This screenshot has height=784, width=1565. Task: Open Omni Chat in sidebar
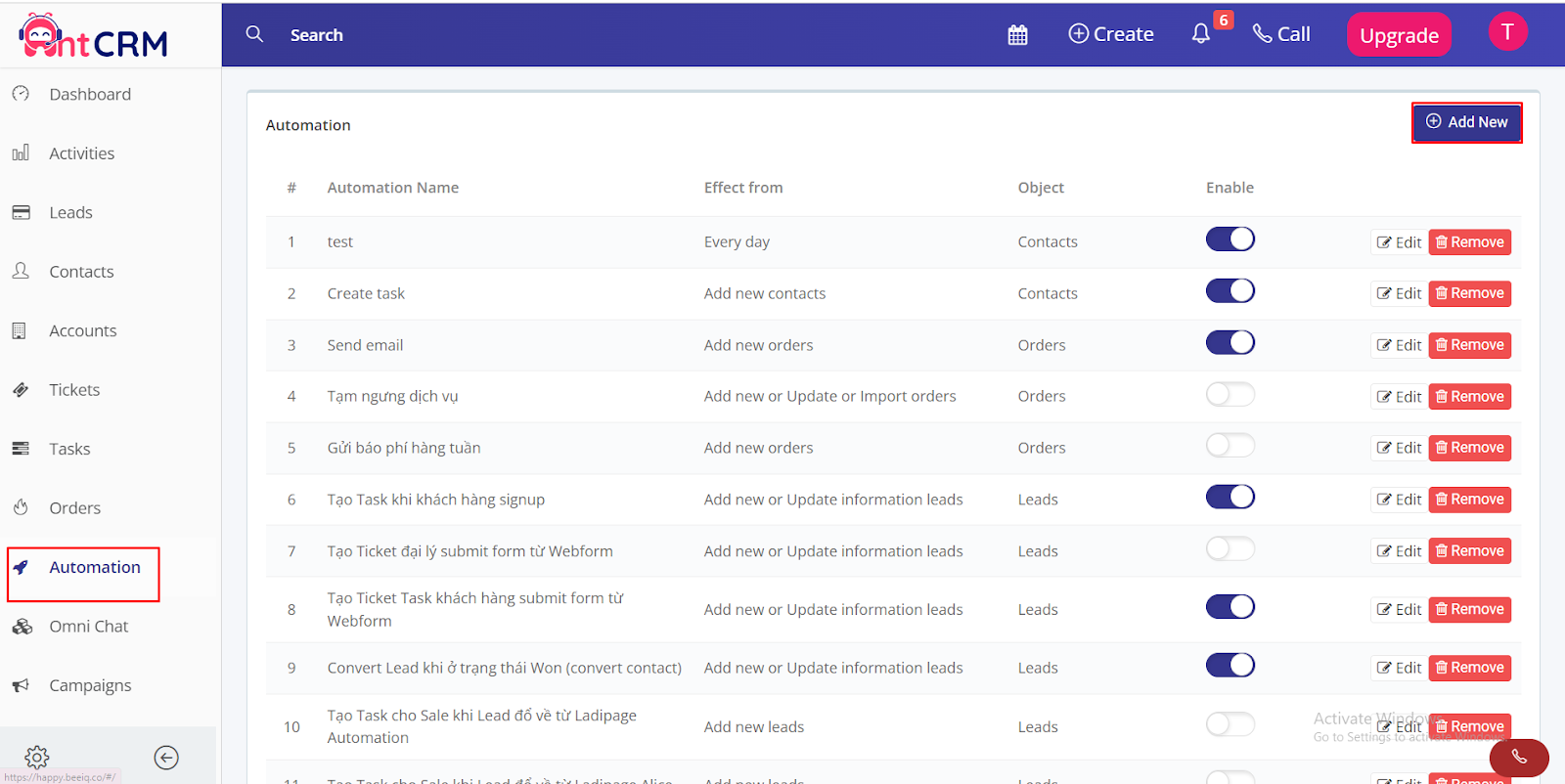click(89, 627)
